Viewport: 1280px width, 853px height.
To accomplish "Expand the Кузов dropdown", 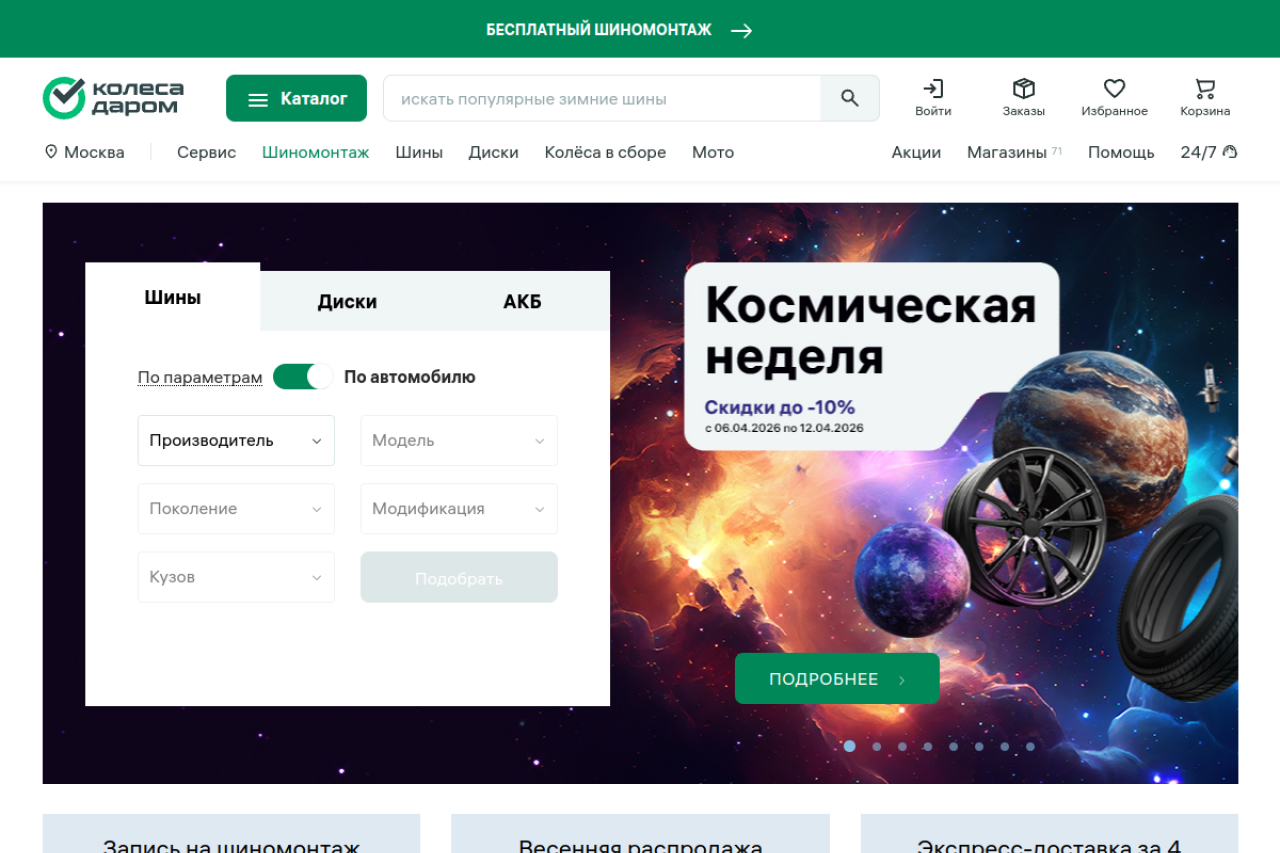I will coord(236,577).
